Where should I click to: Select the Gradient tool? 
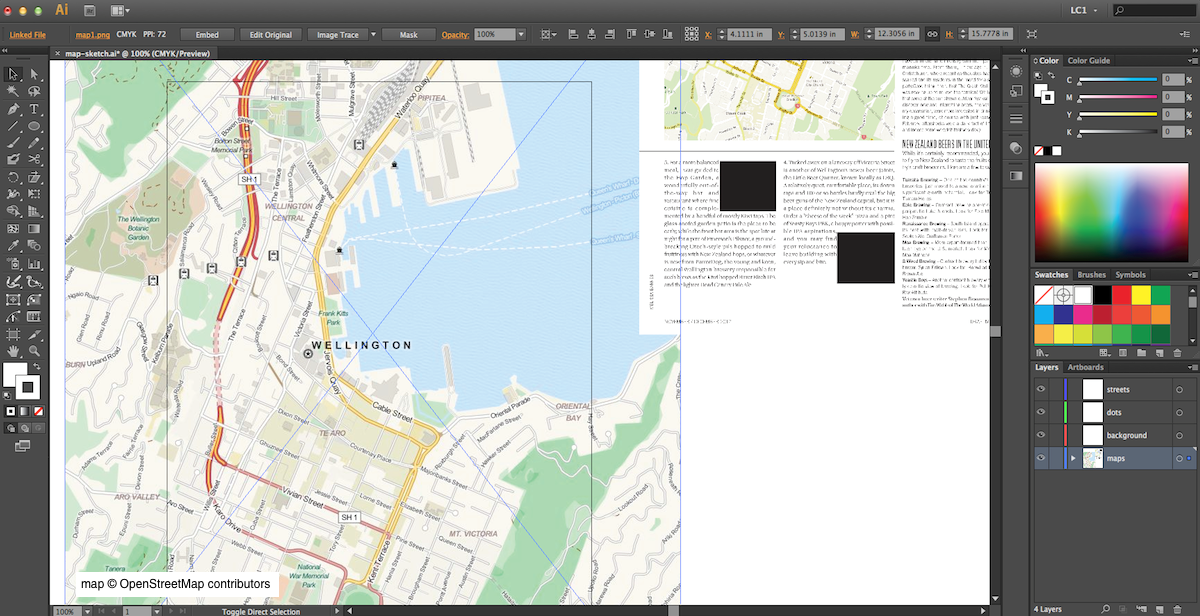pos(34,229)
